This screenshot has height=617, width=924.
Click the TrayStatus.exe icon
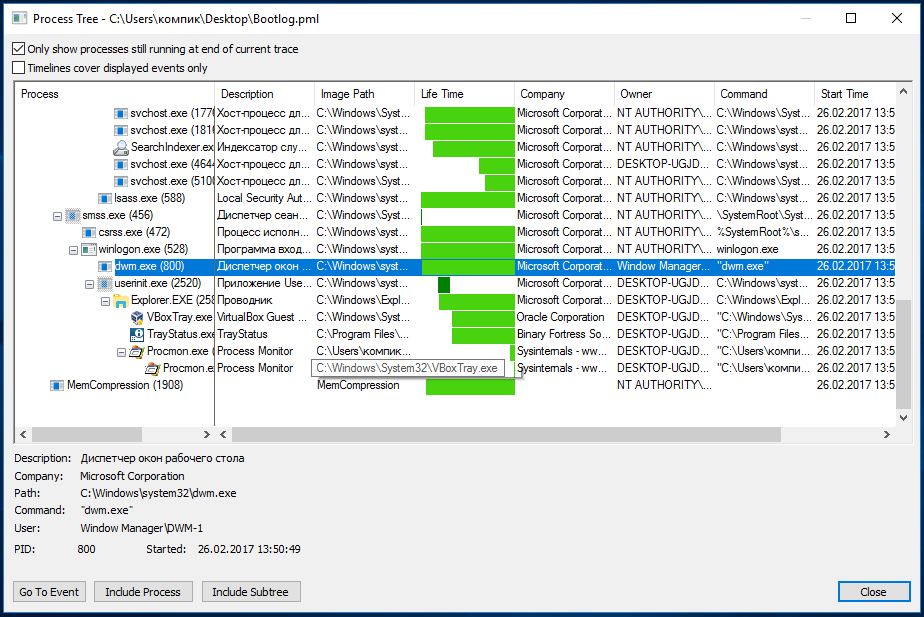pyautogui.click(x=137, y=334)
